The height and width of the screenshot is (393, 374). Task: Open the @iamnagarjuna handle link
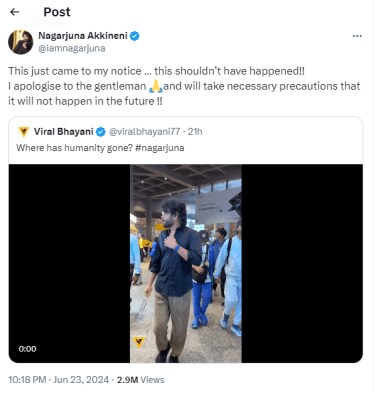72,48
